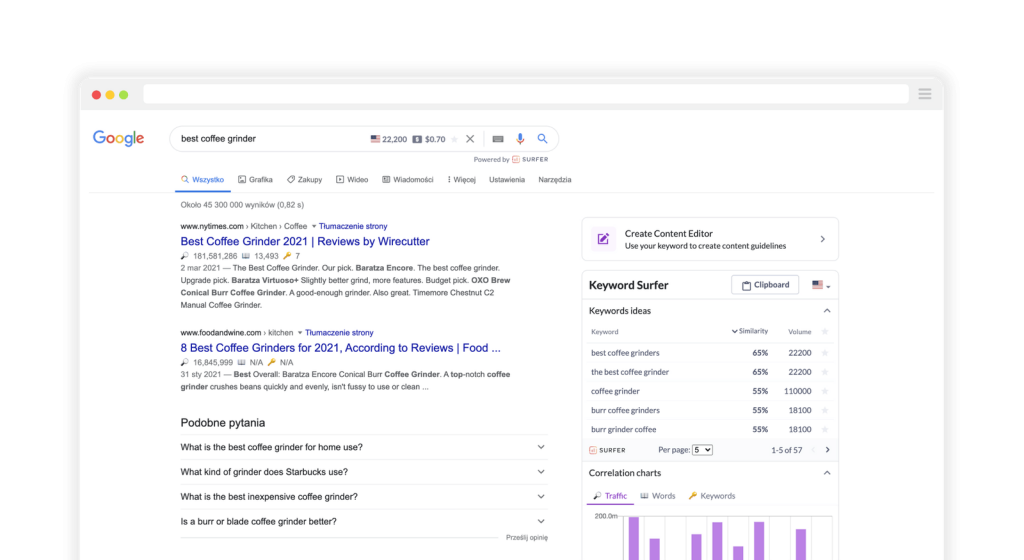Expand 'What is the best inexpensive coffee grinder?'
This screenshot has height=560, width=1024.
[364, 497]
